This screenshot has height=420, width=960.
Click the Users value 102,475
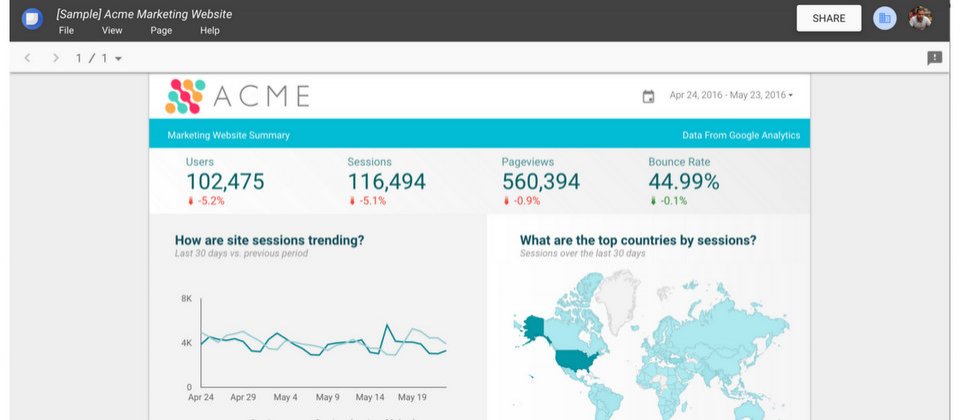coord(225,182)
